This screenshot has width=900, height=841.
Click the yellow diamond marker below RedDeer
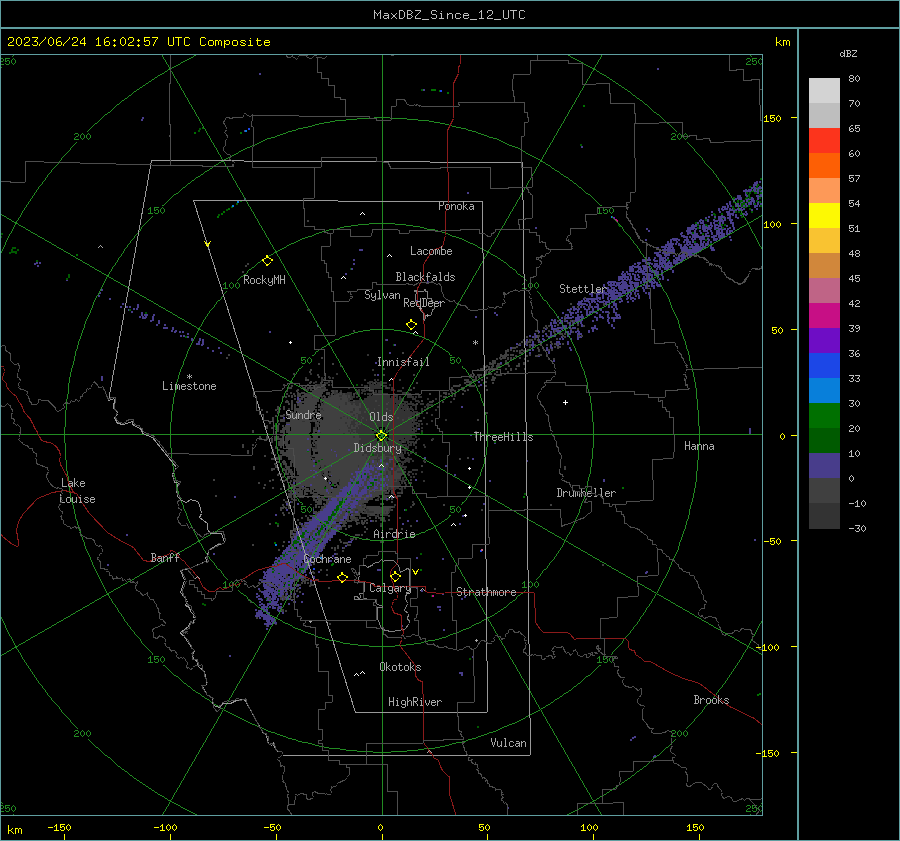[411, 325]
